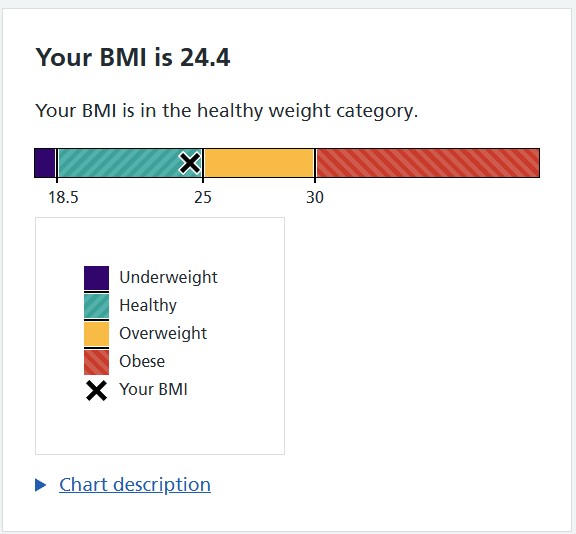Image resolution: width=576 pixels, height=534 pixels.
Task: Expand the Chart description triangle
Action: click(x=40, y=485)
